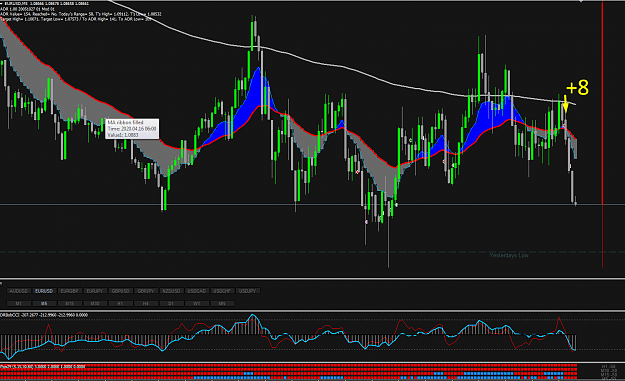The image size is (625, 381).
Task: Switch chart symbol to GBPJPY
Action: pos(145,291)
